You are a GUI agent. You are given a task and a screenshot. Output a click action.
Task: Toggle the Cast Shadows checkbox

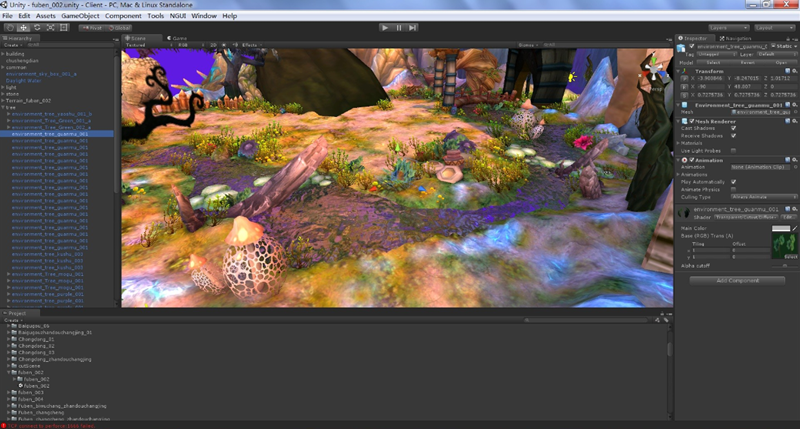point(734,127)
